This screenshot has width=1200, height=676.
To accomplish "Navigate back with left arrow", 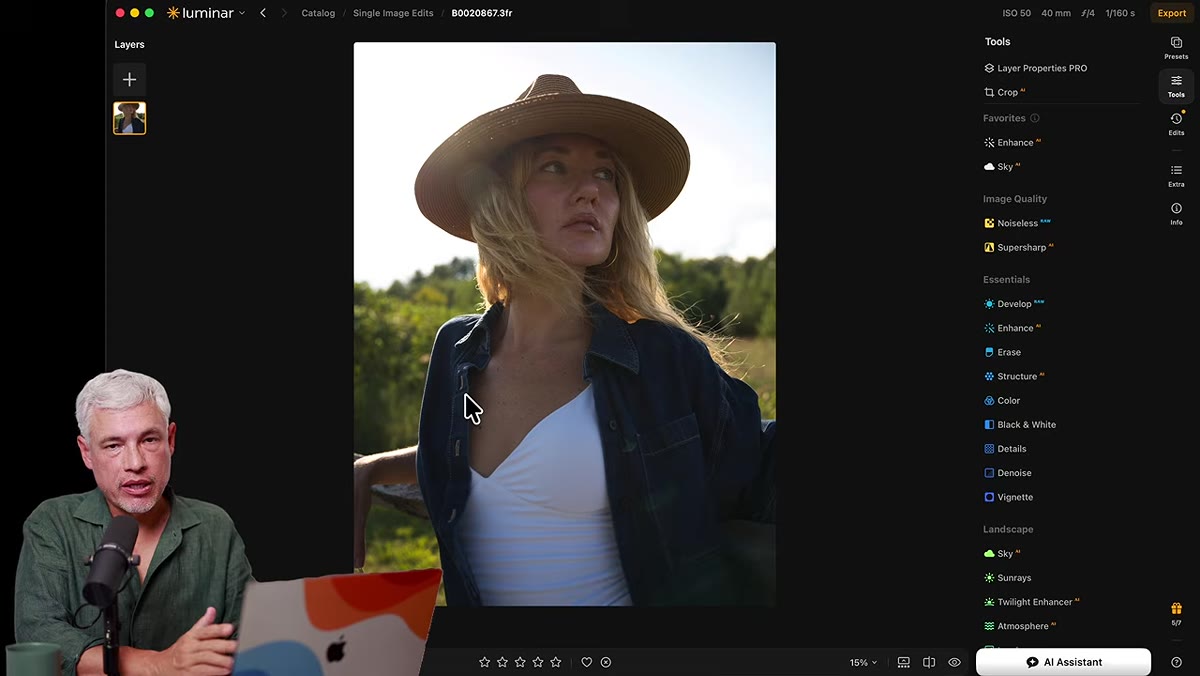I will click(263, 13).
